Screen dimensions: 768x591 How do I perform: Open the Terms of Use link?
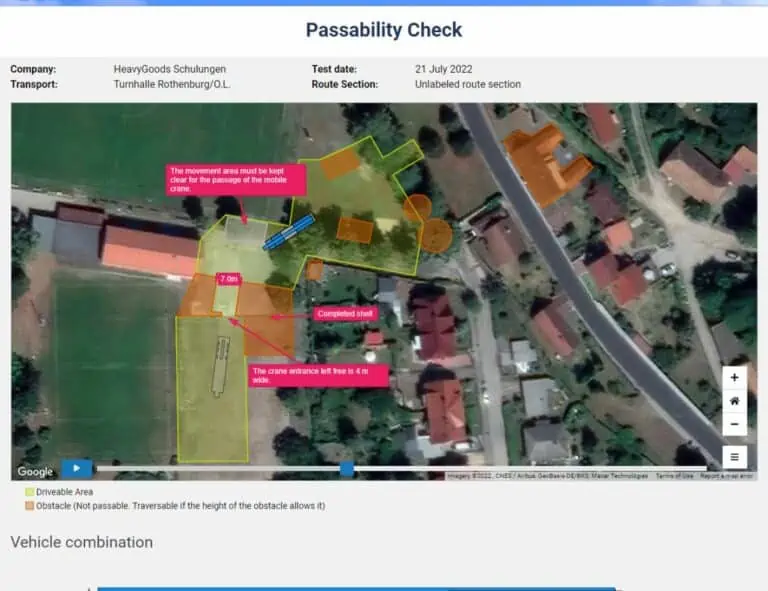673,476
